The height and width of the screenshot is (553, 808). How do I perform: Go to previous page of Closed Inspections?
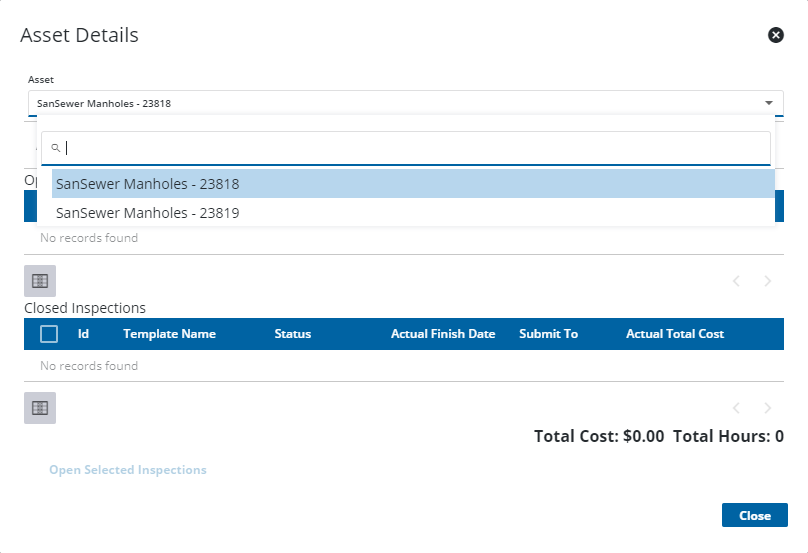737,408
